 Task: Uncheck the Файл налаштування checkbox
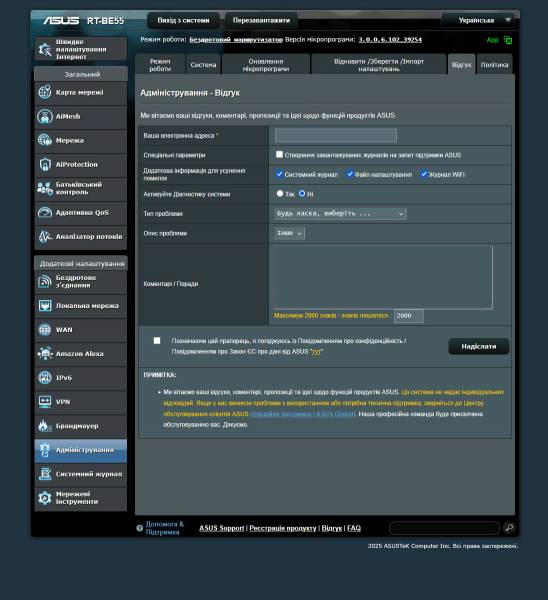pos(350,174)
